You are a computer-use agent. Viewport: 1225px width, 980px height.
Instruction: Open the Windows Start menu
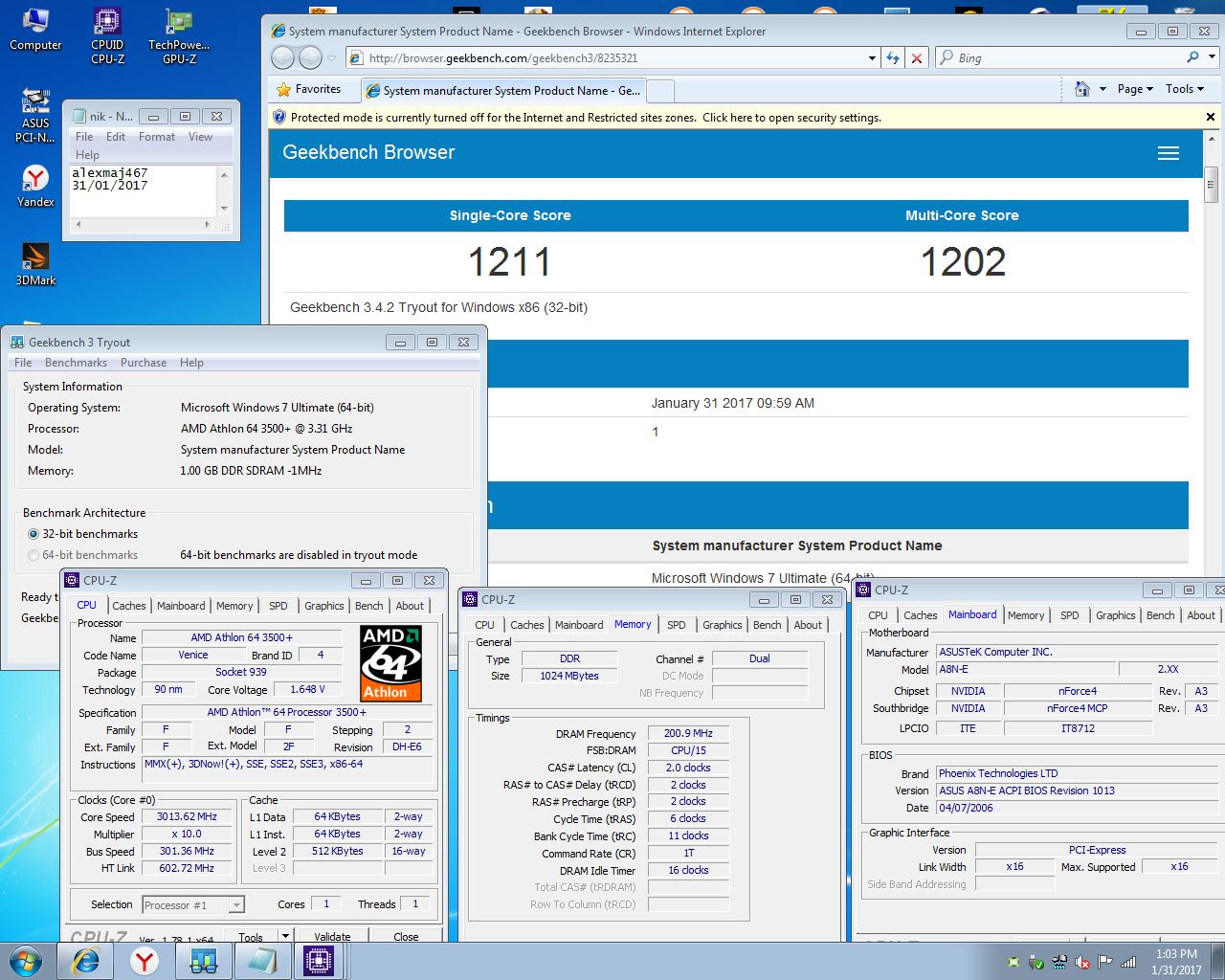click(25, 961)
